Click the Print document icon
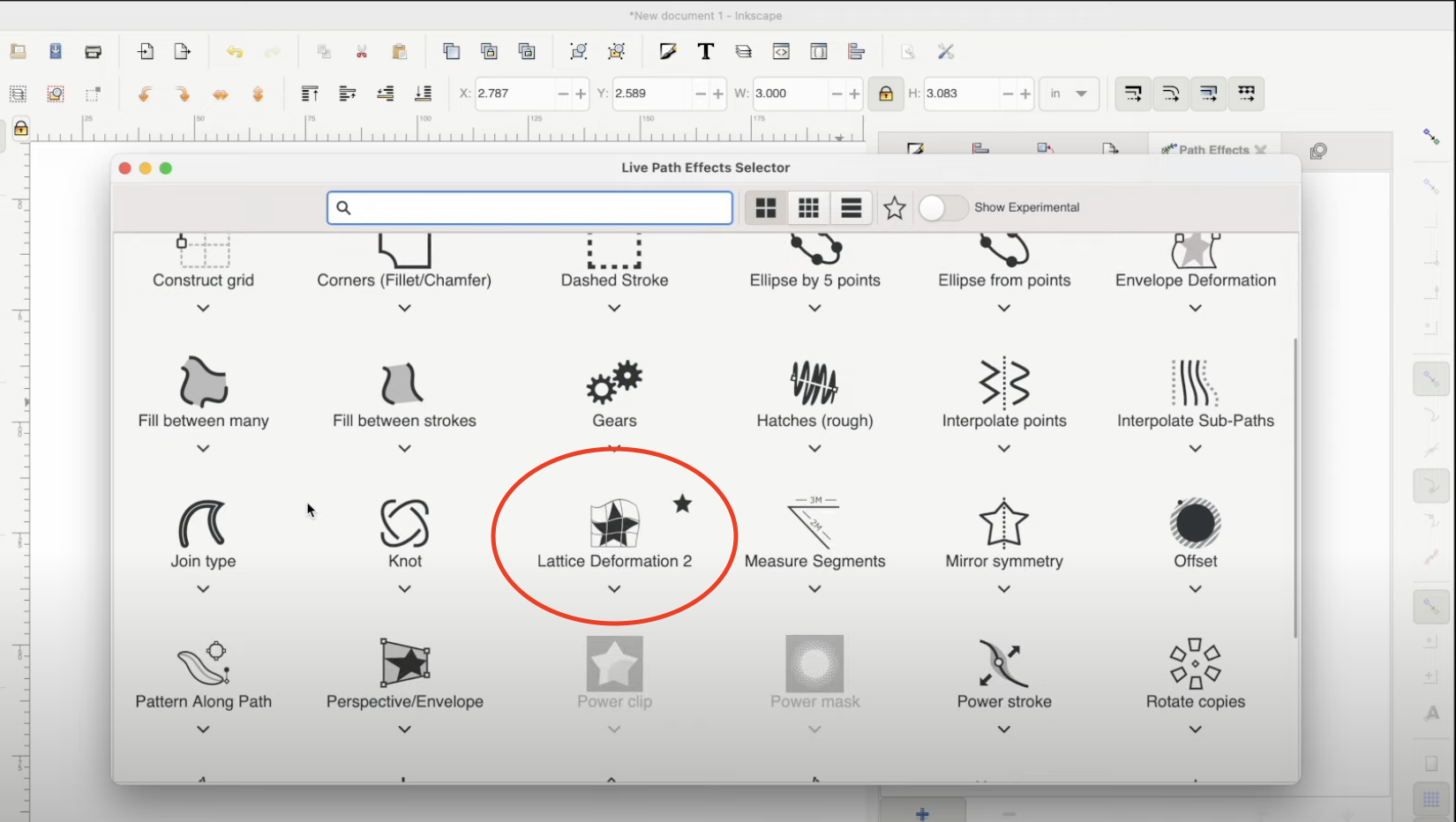 click(x=94, y=51)
